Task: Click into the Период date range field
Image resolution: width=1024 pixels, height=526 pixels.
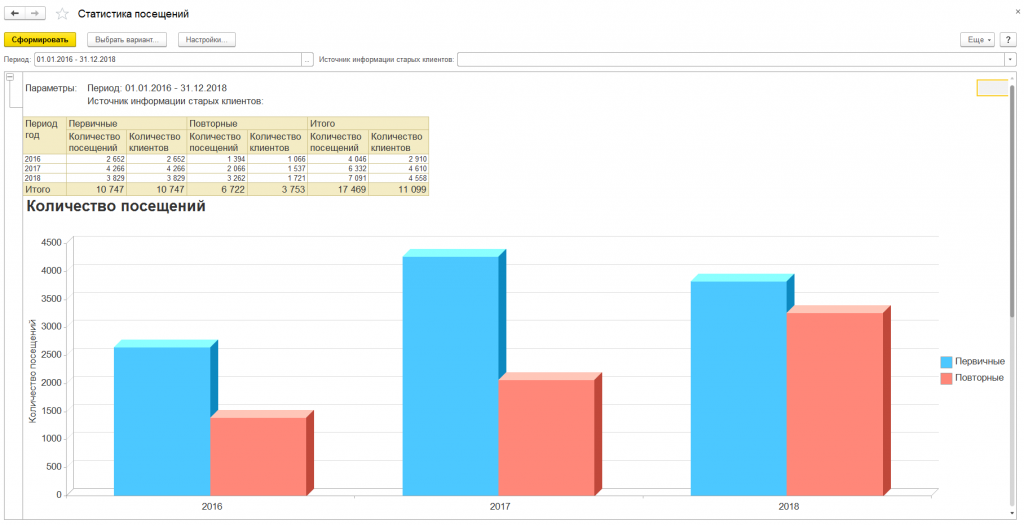Action: pos(166,60)
